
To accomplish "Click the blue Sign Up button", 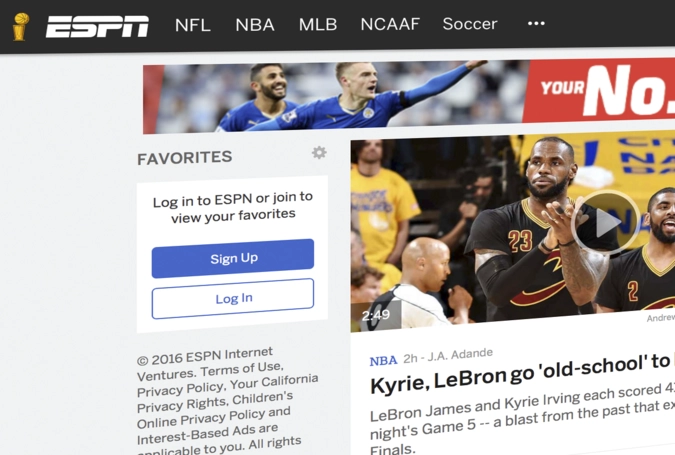I will 233,258.
